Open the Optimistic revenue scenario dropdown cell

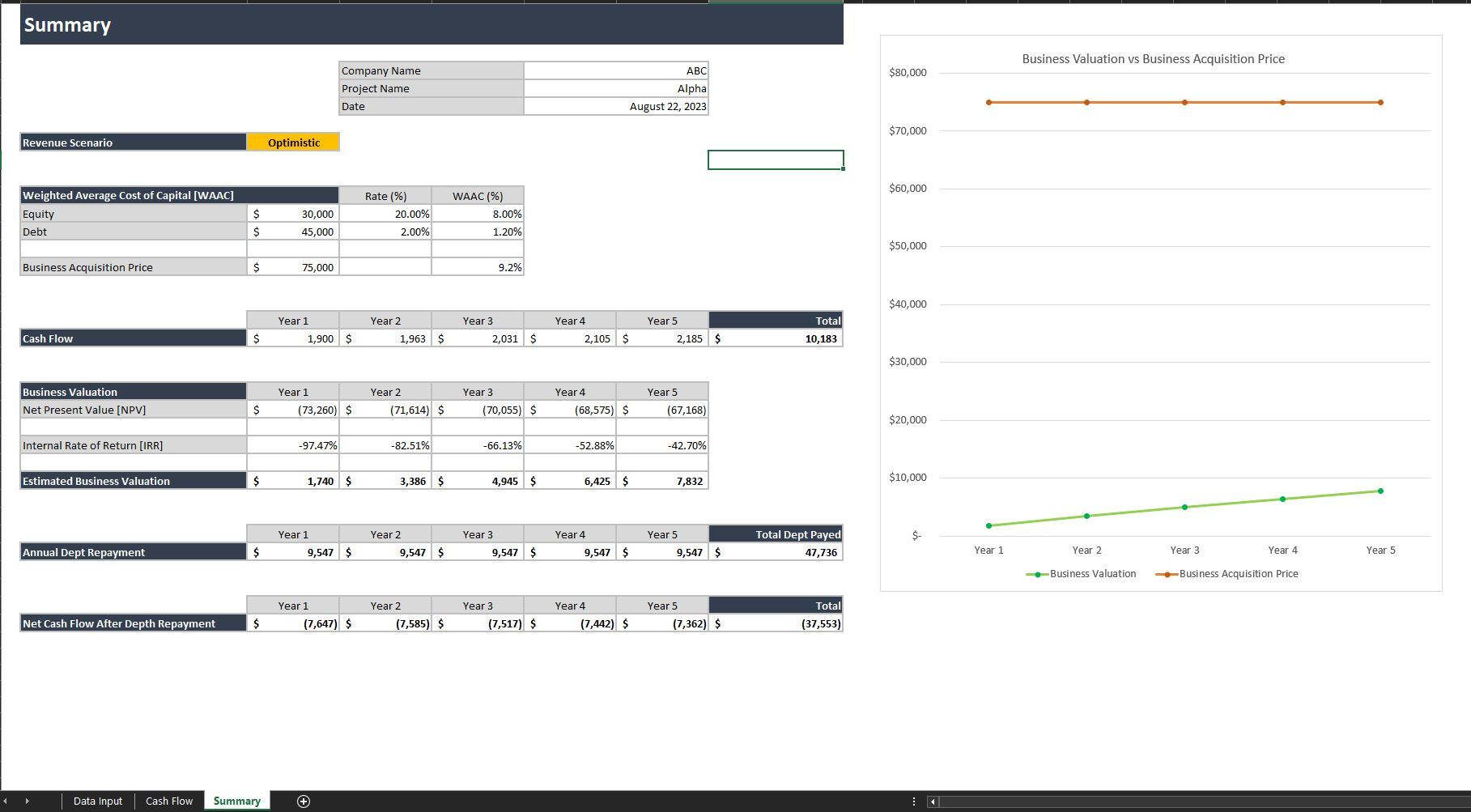pos(293,142)
